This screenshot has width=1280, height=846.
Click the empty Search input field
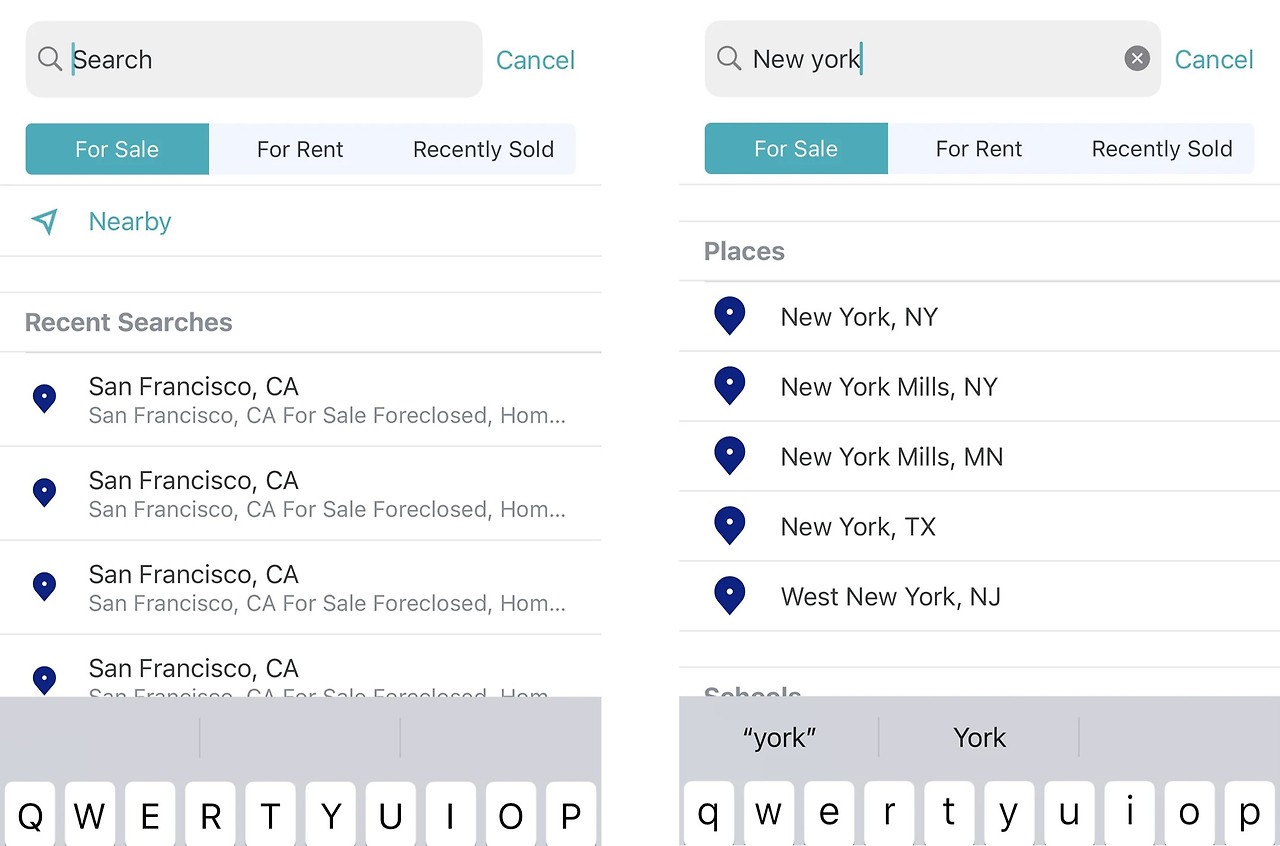(270, 60)
